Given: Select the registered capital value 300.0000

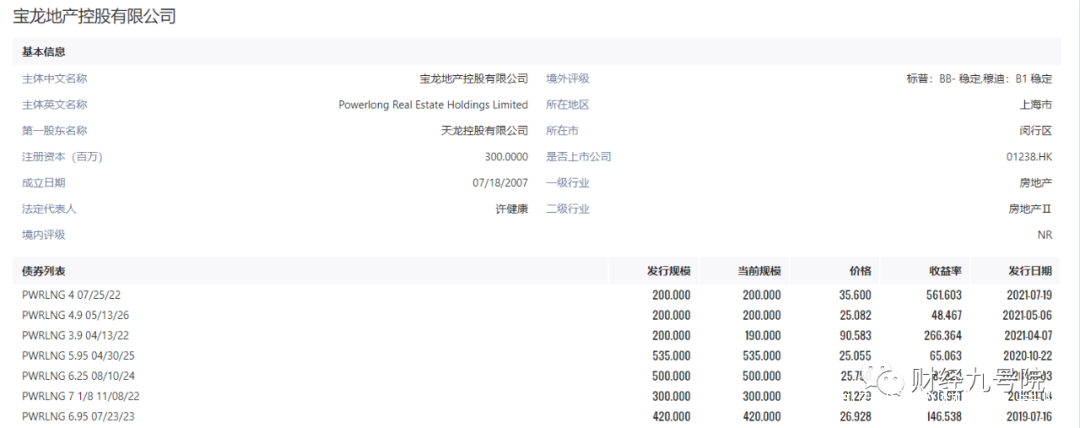Looking at the screenshot, I should pos(506,156).
